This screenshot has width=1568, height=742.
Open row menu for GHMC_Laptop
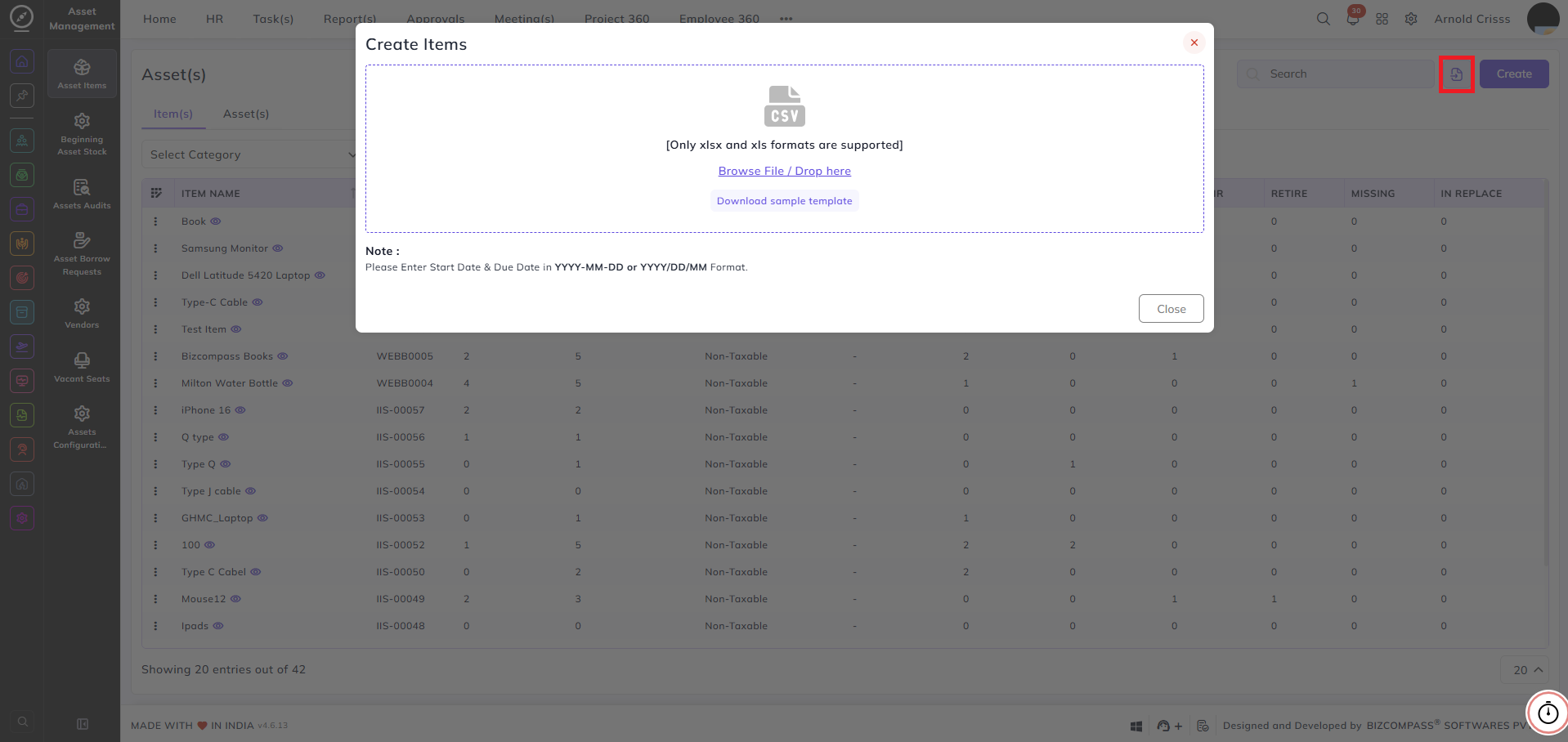tap(155, 518)
